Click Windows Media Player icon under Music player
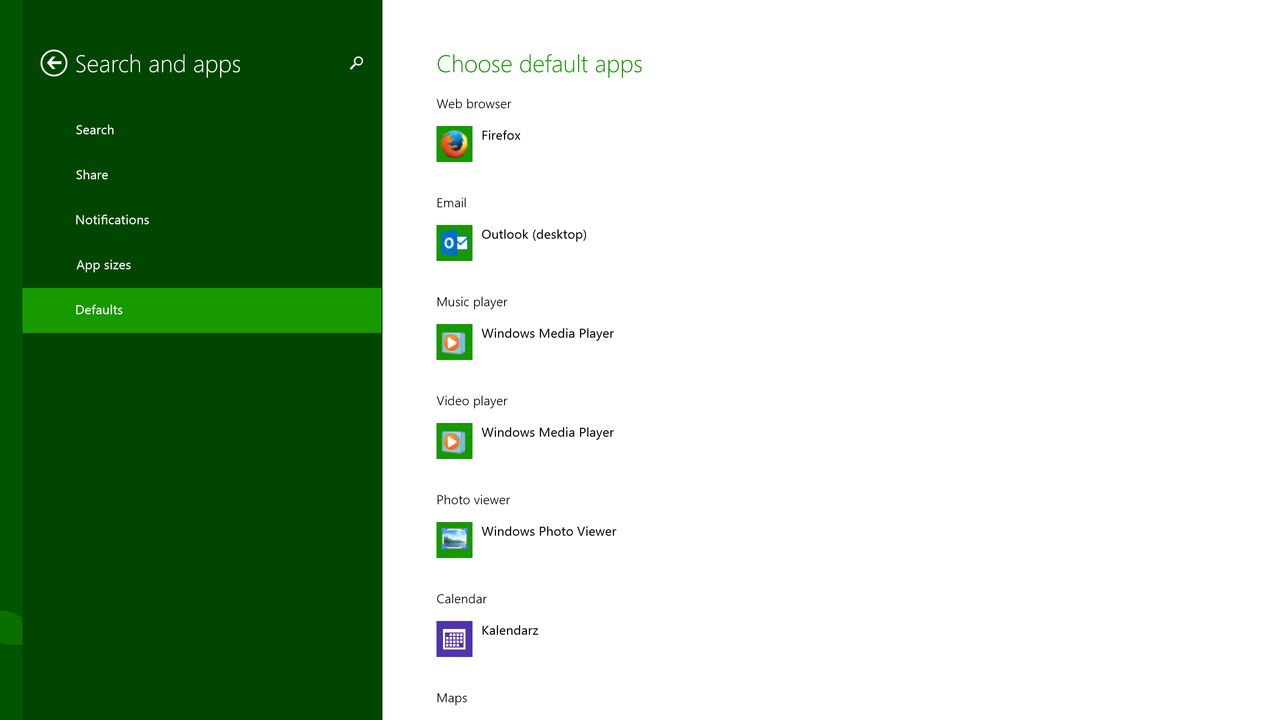The height and width of the screenshot is (720, 1280). [x=454, y=342]
